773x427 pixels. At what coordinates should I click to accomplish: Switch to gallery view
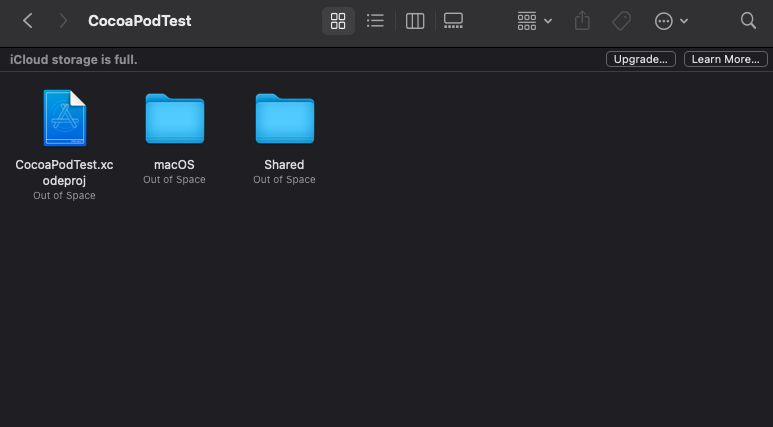453,21
